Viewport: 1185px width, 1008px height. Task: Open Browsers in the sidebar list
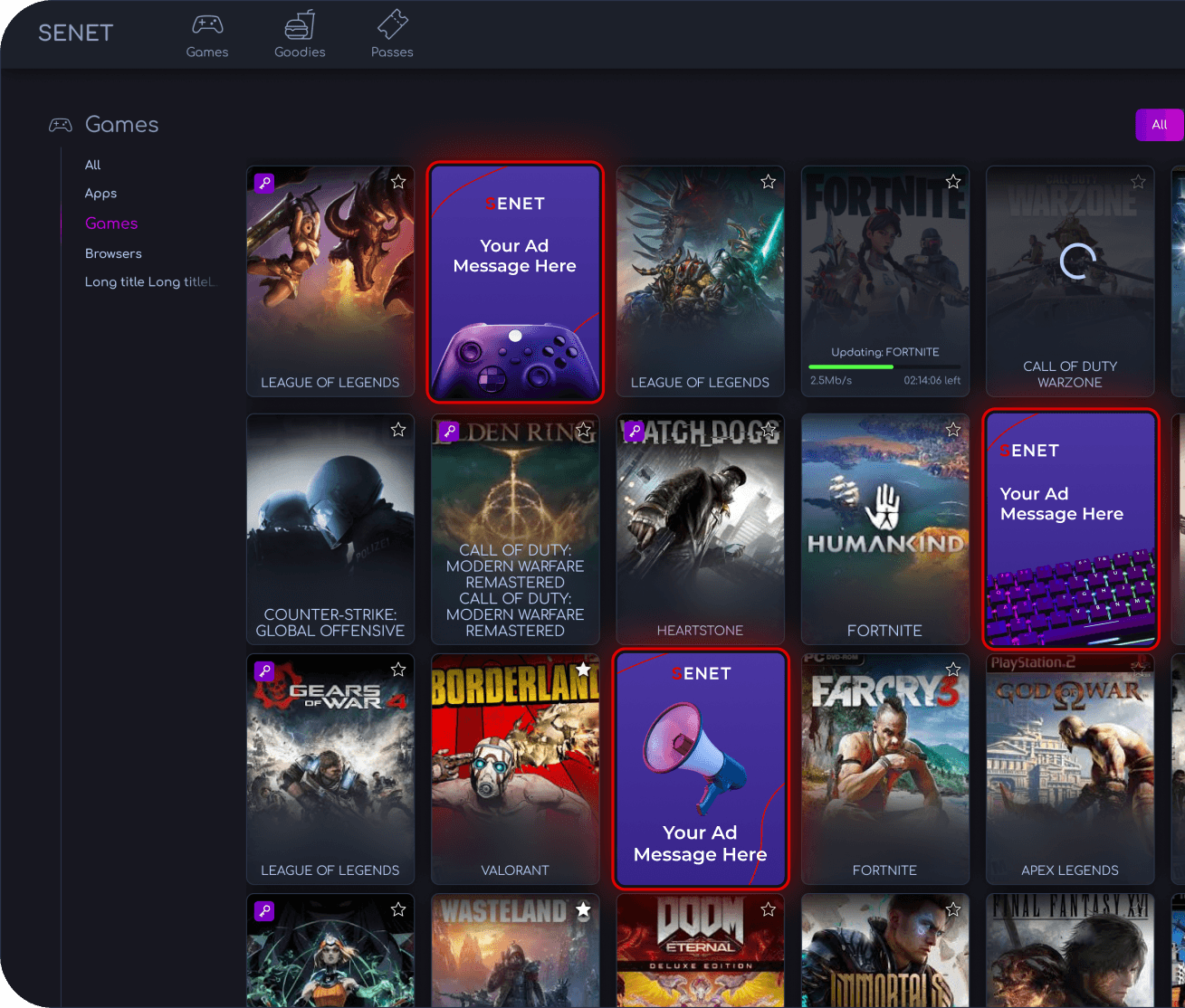pos(113,253)
